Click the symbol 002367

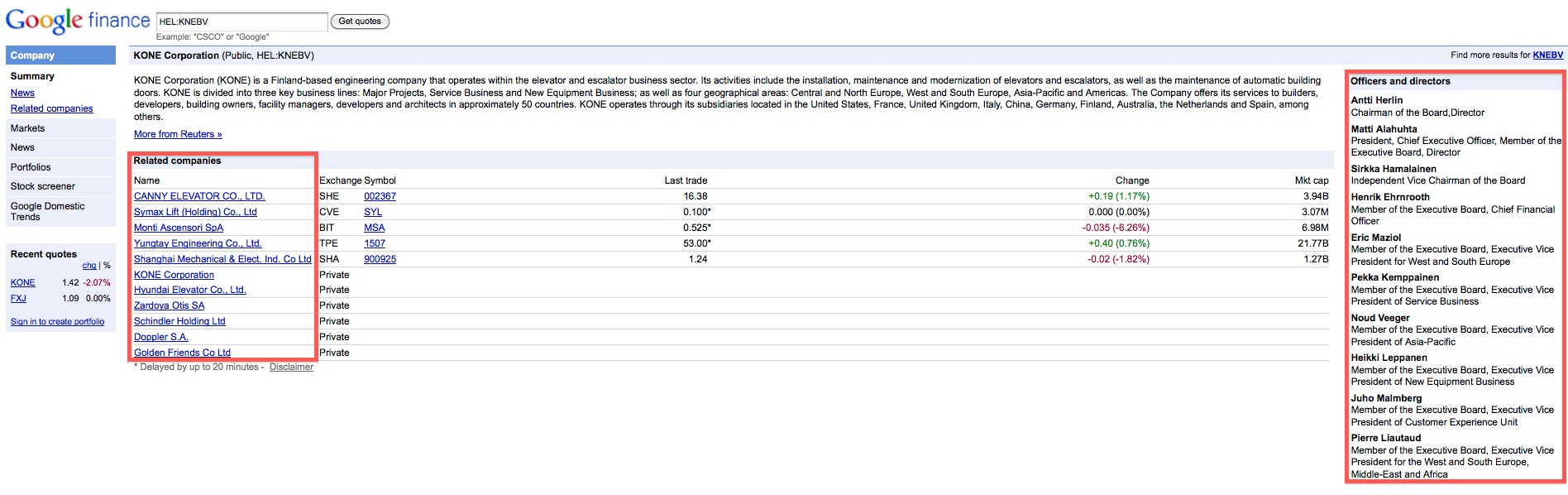pos(380,196)
